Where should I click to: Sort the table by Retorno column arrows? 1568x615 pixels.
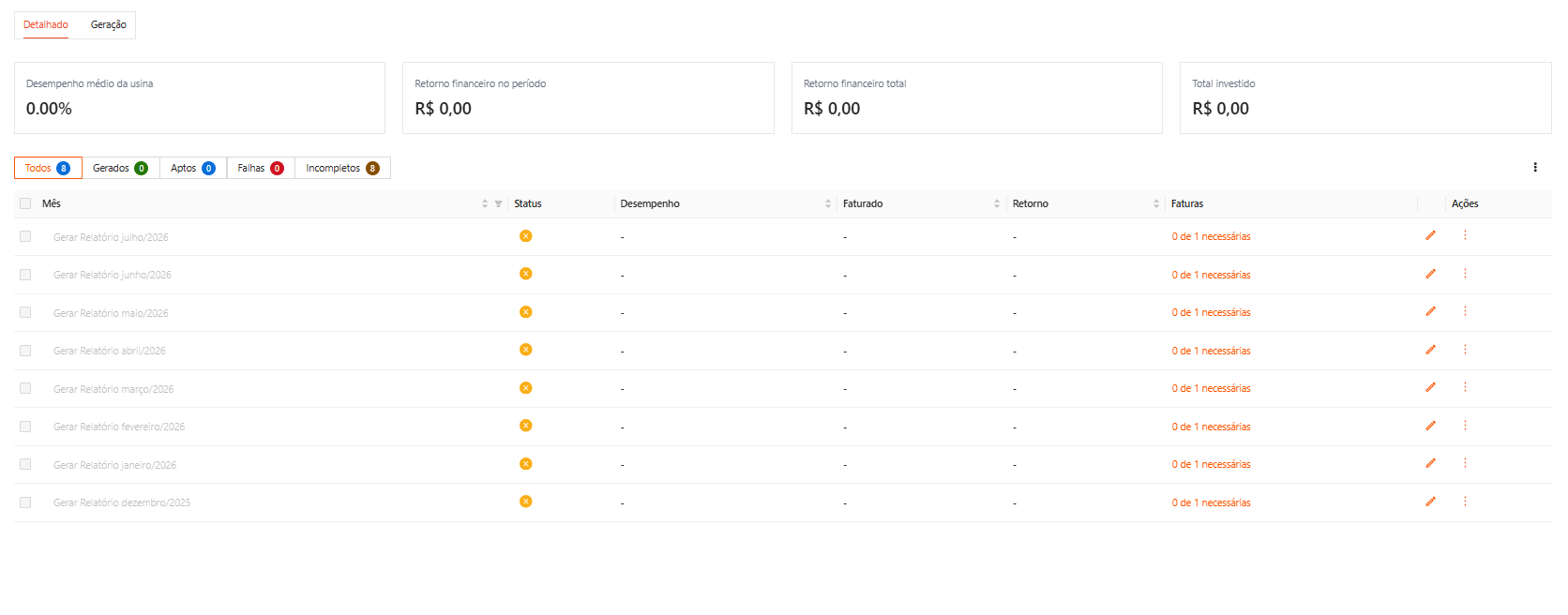tap(1156, 203)
